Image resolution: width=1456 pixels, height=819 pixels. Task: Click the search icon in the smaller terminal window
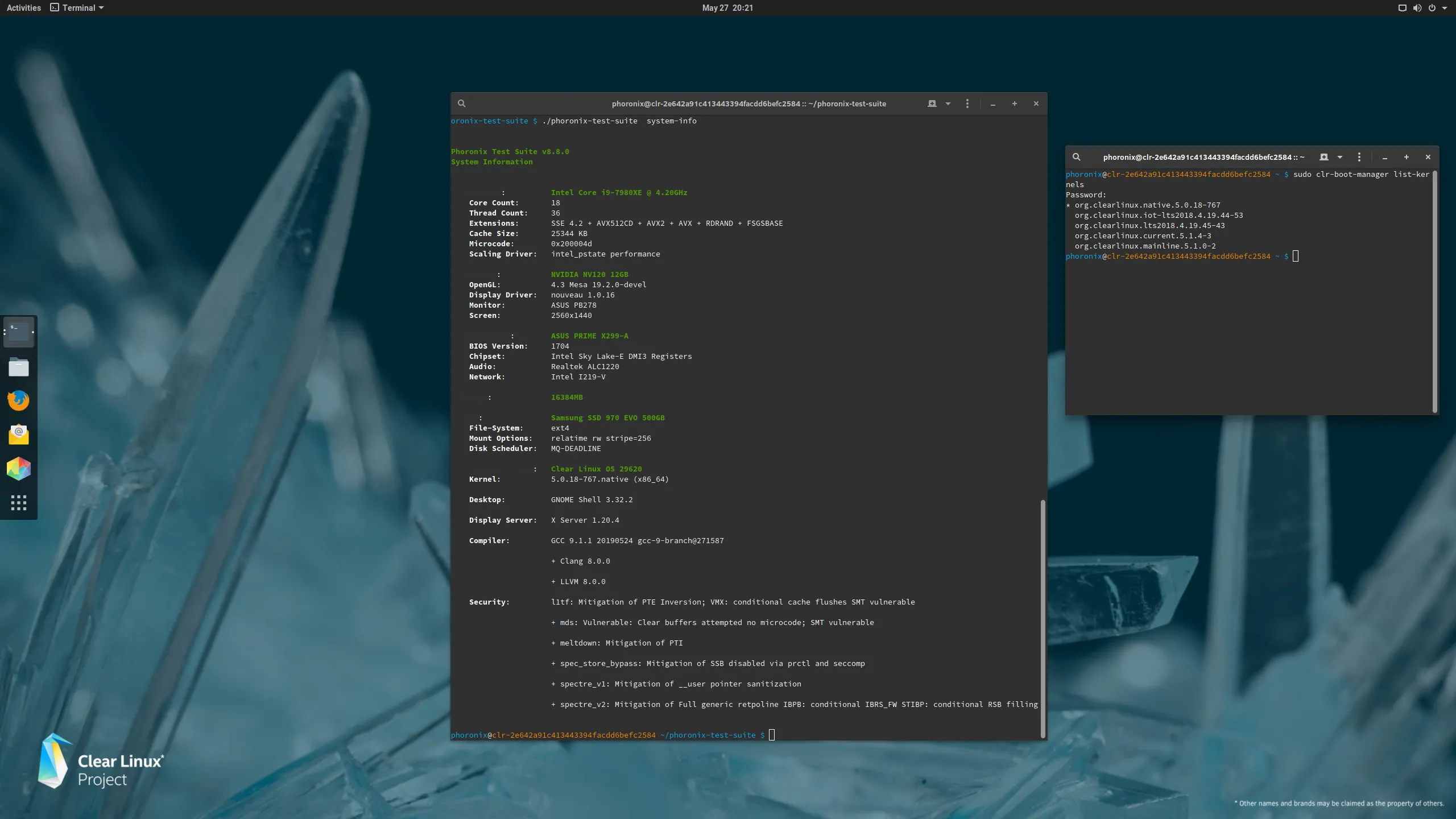point(1076,157)
